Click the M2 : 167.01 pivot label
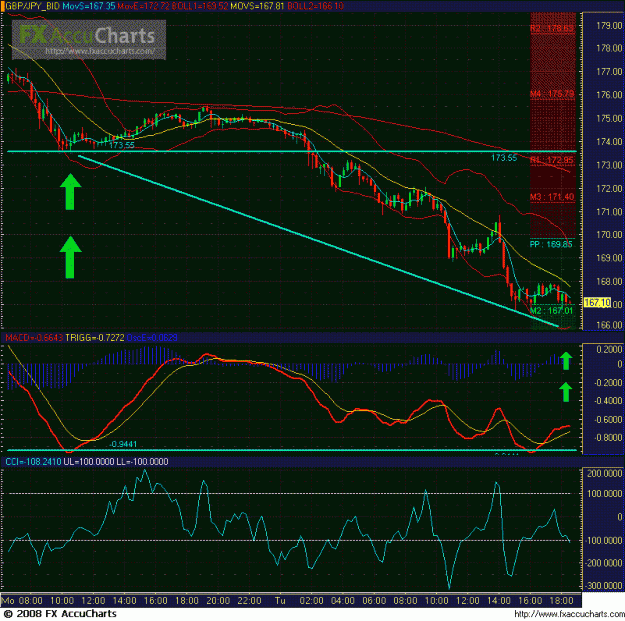 [x=552, y=310]
